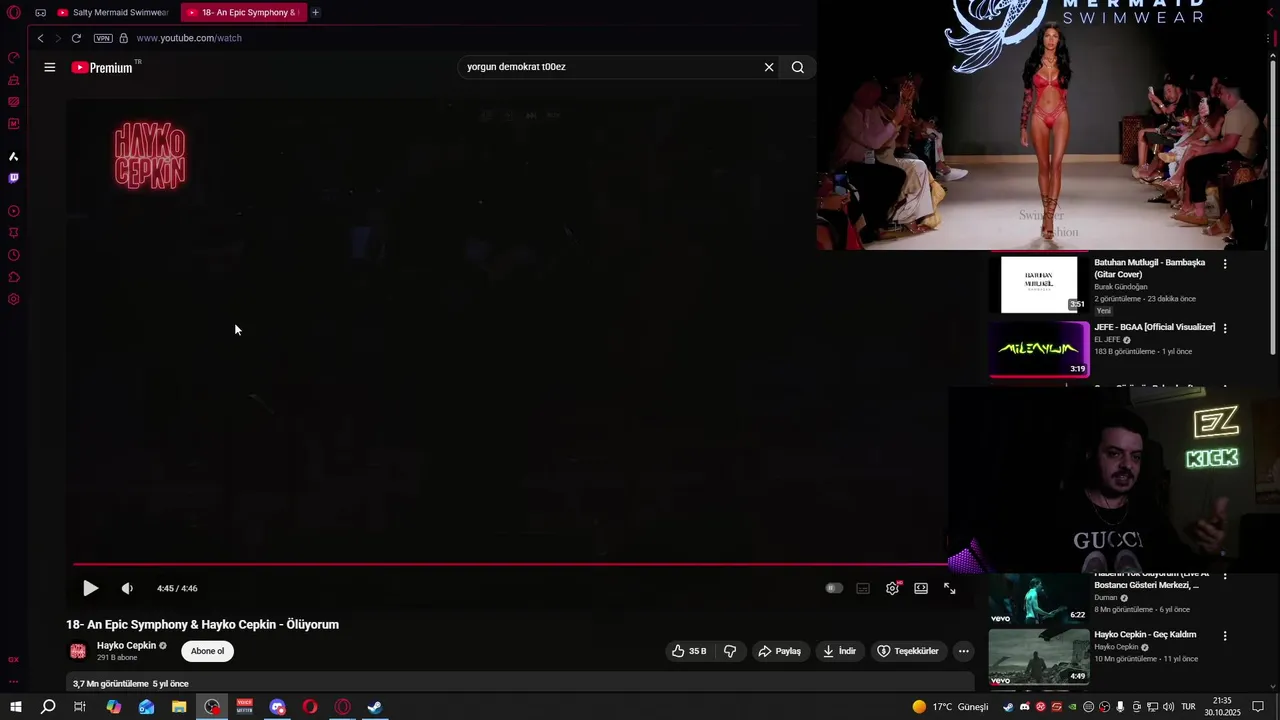
Task: Mute the video volume
Action: pos(127,588)
